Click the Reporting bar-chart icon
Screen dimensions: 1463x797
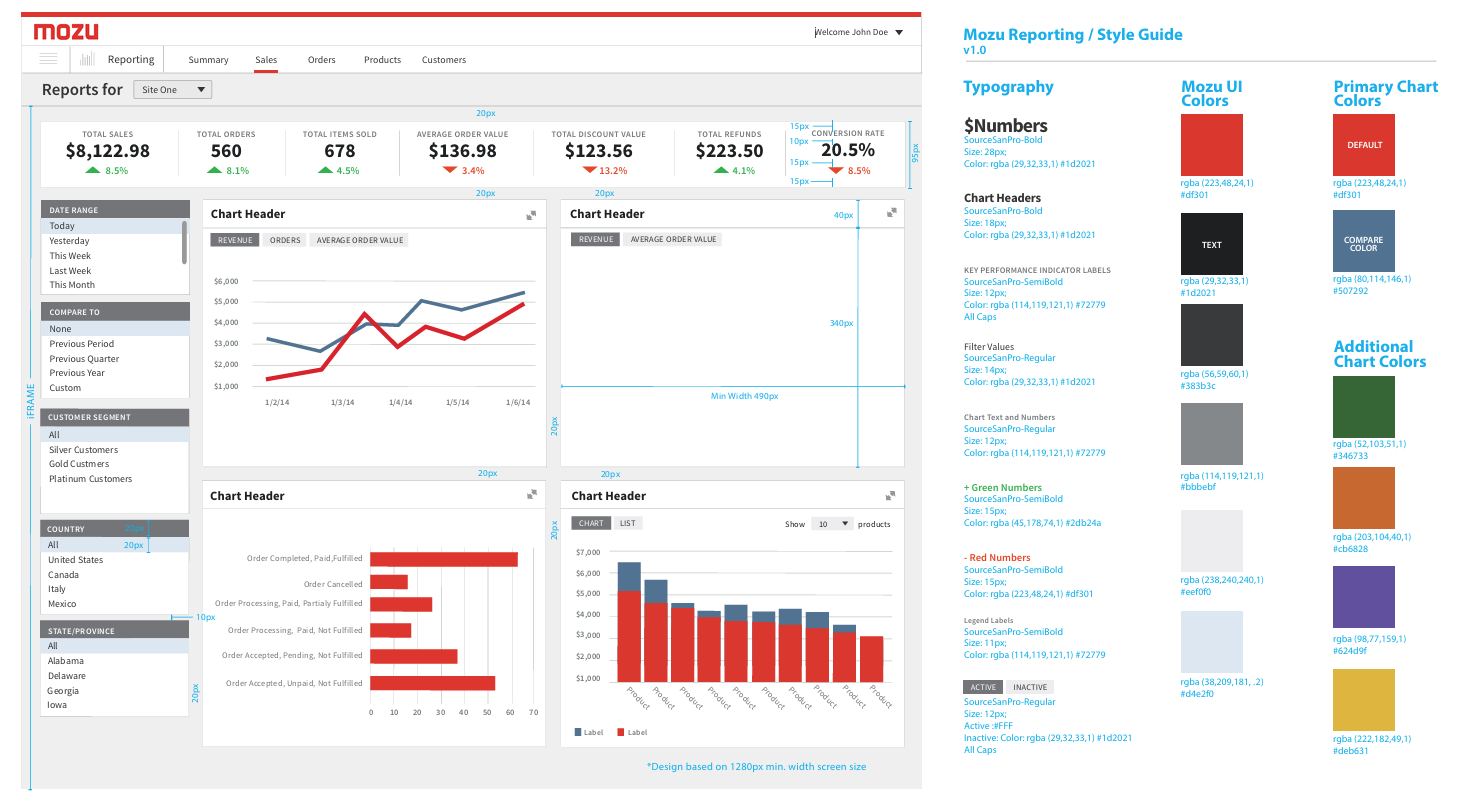pyautogui.click(x=87, y=59)
